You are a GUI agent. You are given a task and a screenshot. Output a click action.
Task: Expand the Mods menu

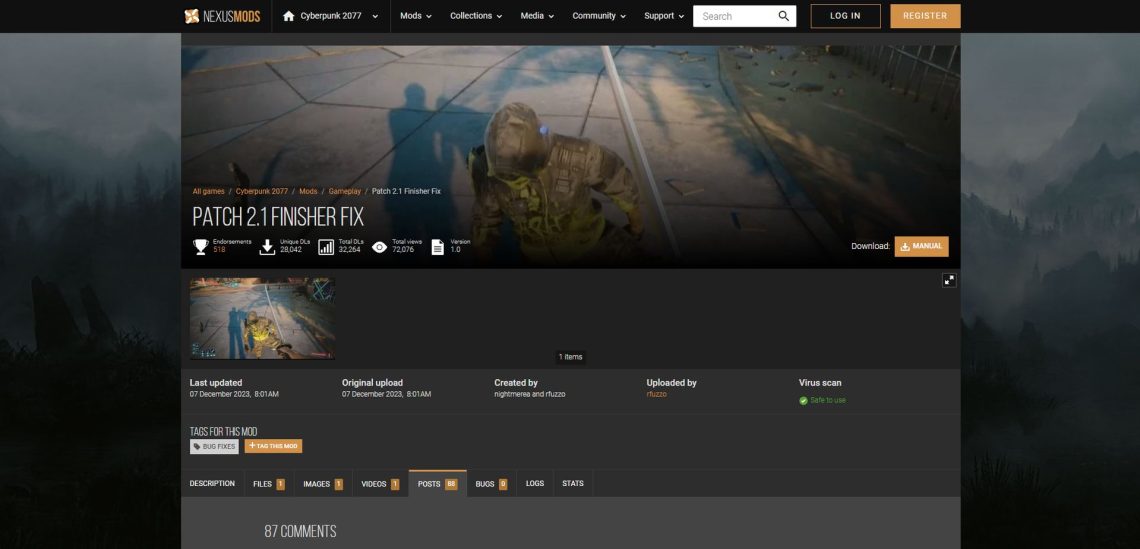coord(416,16)
